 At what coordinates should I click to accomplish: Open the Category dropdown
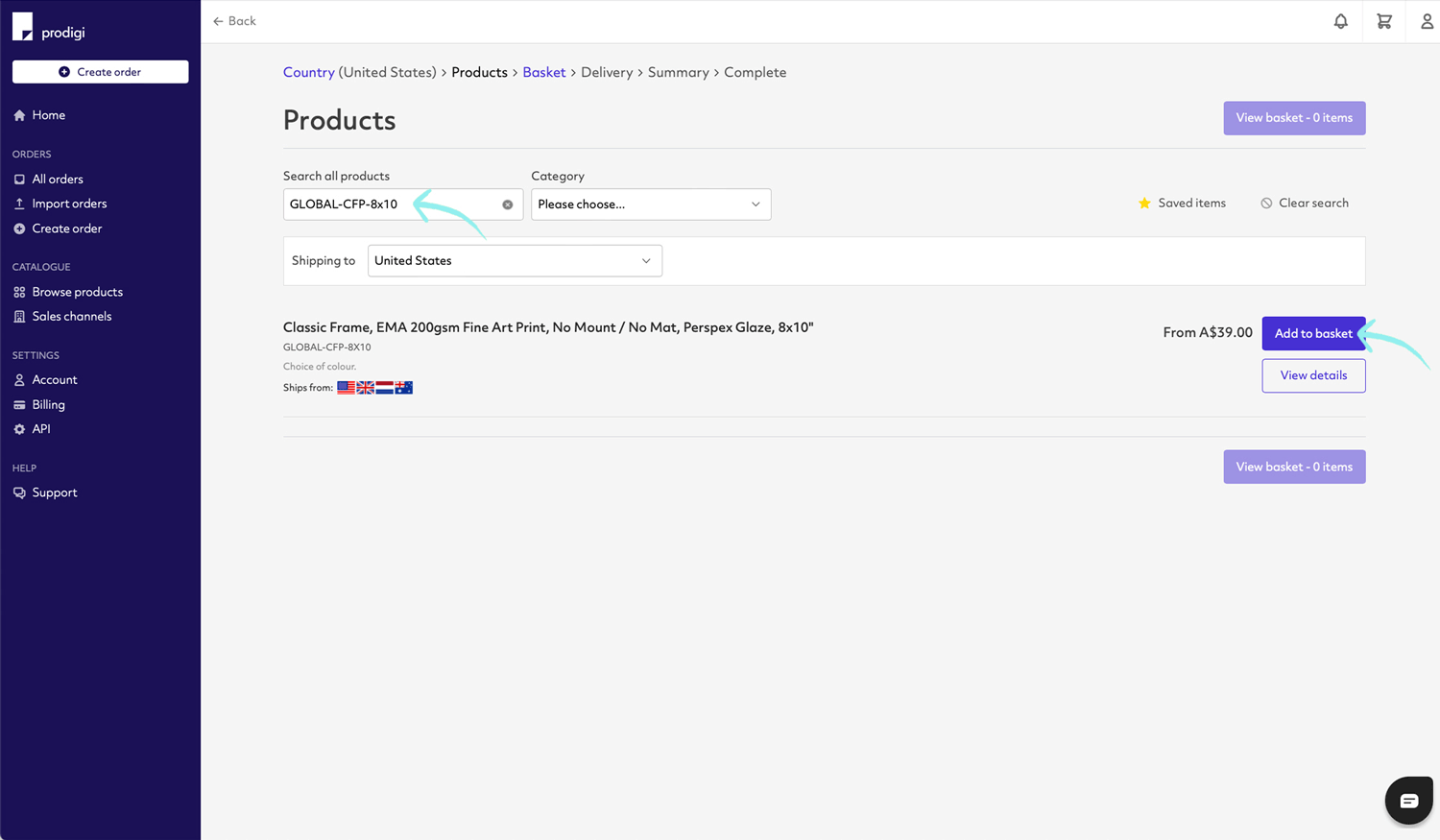(x=651, y=204)
